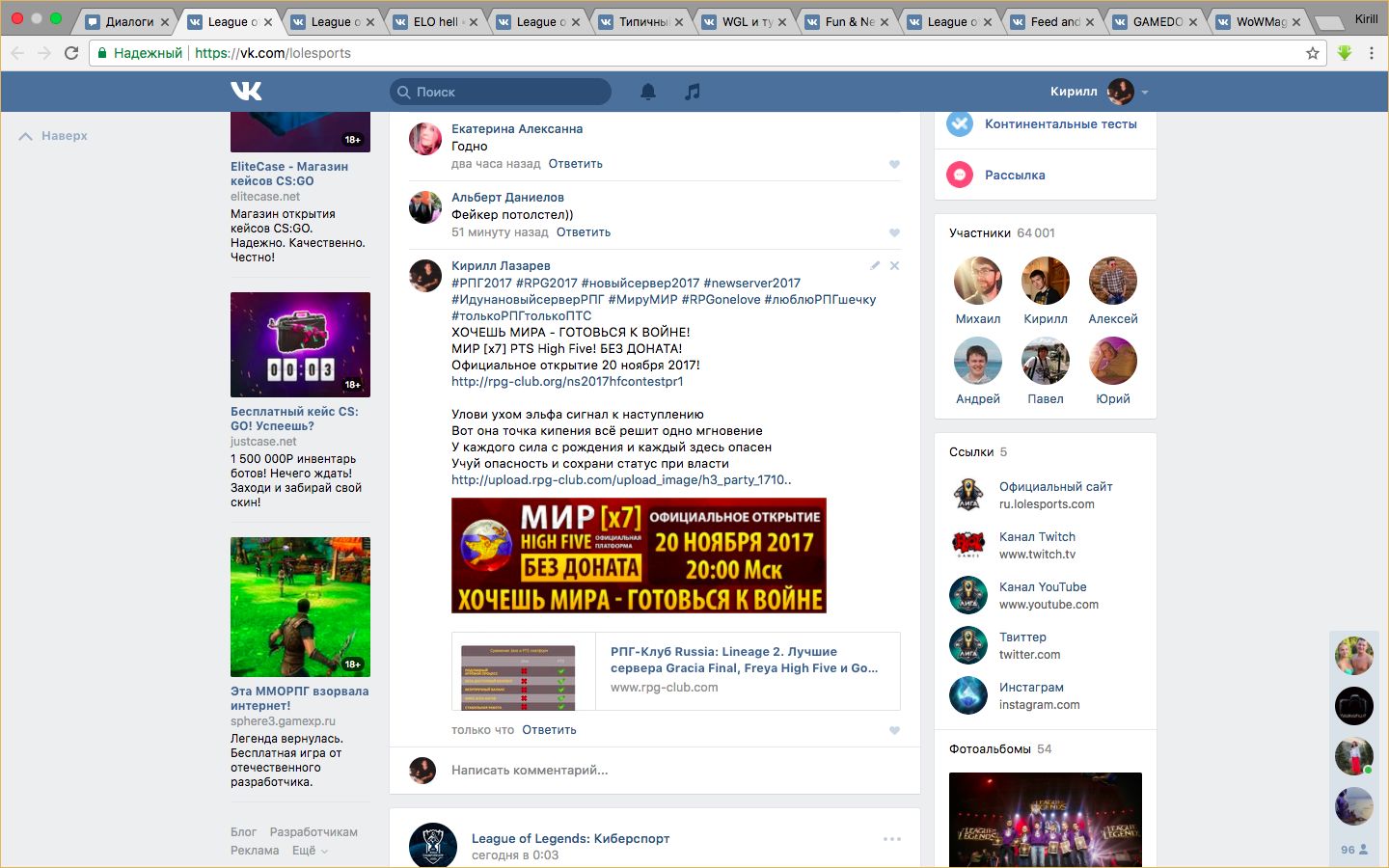Open Альберт Даниелов's avatar
This screenshot has width=1389, height=868.
click(x=425, y=207)
